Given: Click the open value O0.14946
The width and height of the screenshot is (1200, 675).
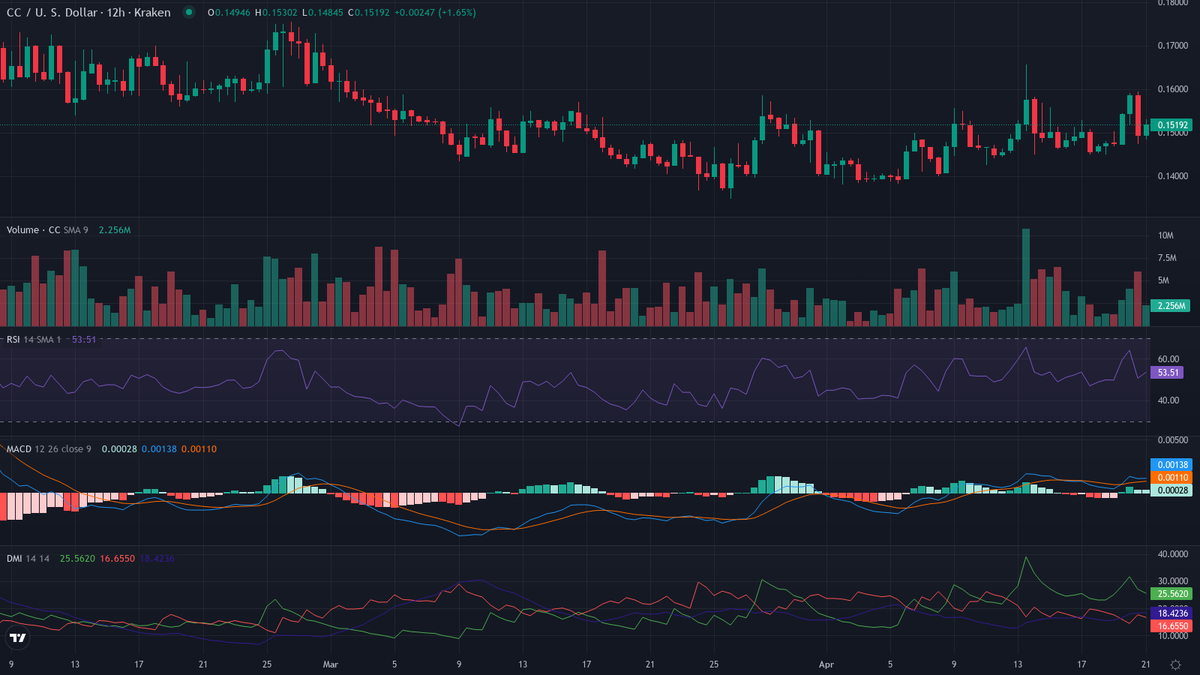Looking at the screenshot, I should point(231,13).
